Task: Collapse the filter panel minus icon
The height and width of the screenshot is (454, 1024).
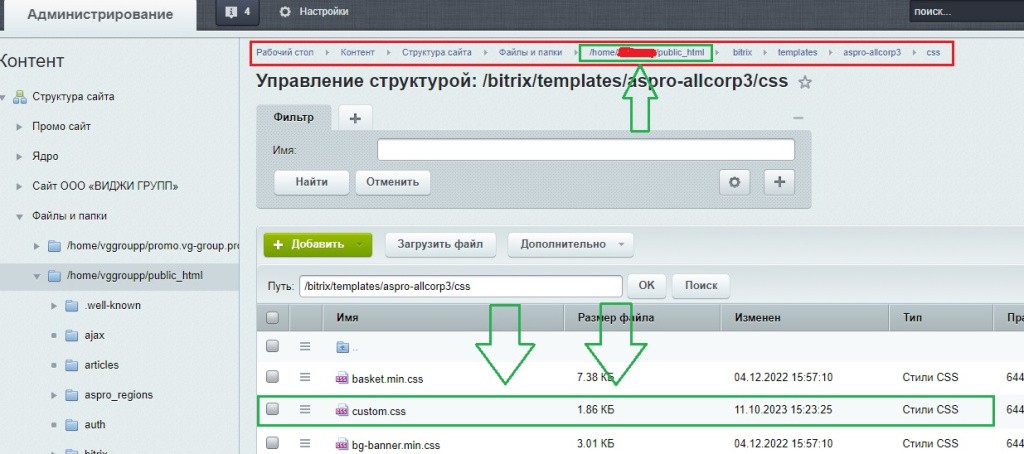Action: [798, 118]
